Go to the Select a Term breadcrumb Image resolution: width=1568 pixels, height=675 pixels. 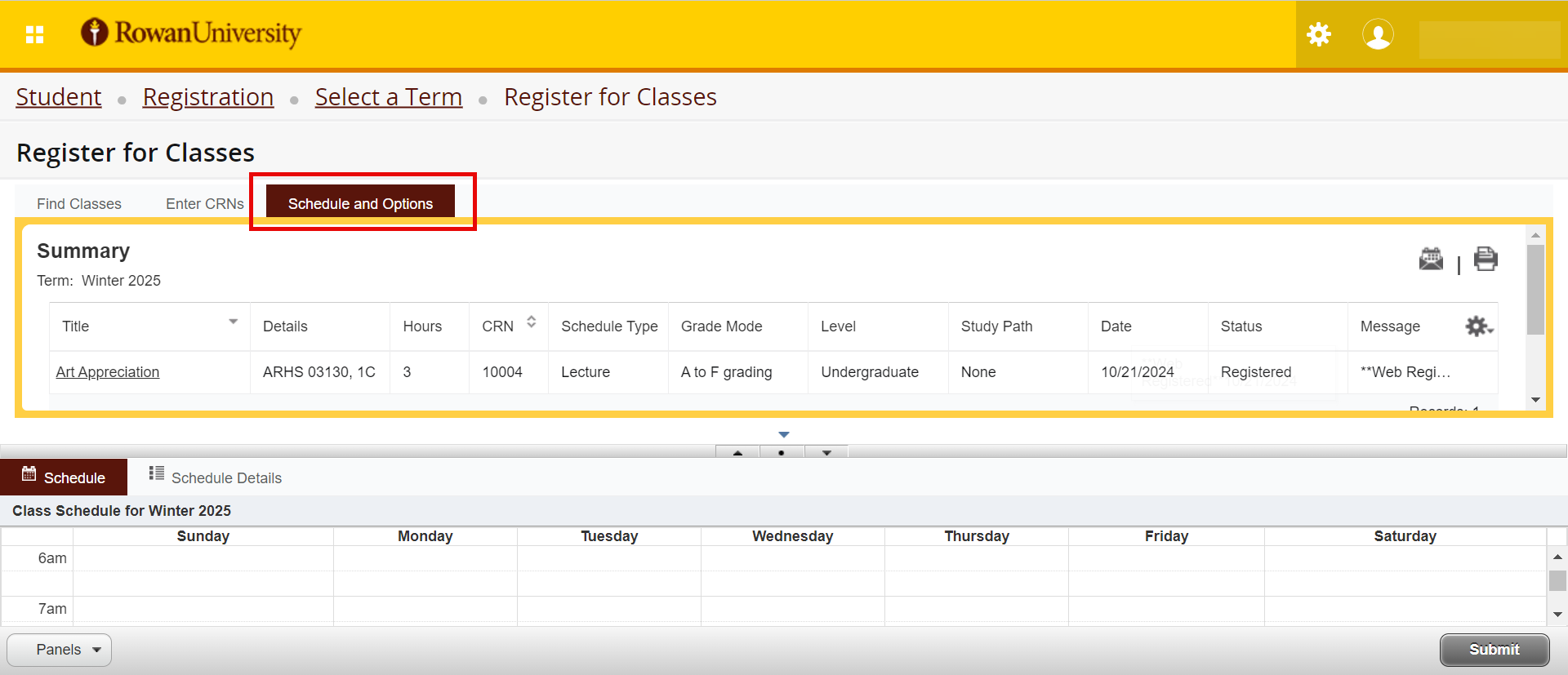pyautogui.click(x=389, y=97)
